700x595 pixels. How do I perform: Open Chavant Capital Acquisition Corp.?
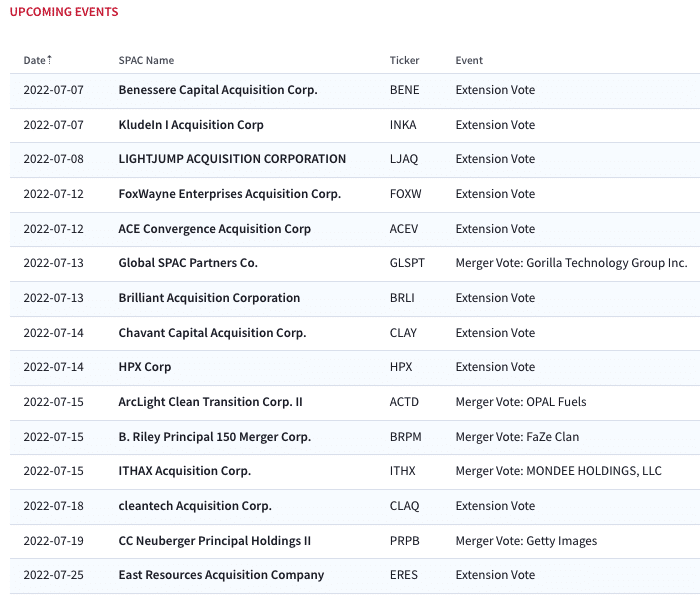point(212,333)
